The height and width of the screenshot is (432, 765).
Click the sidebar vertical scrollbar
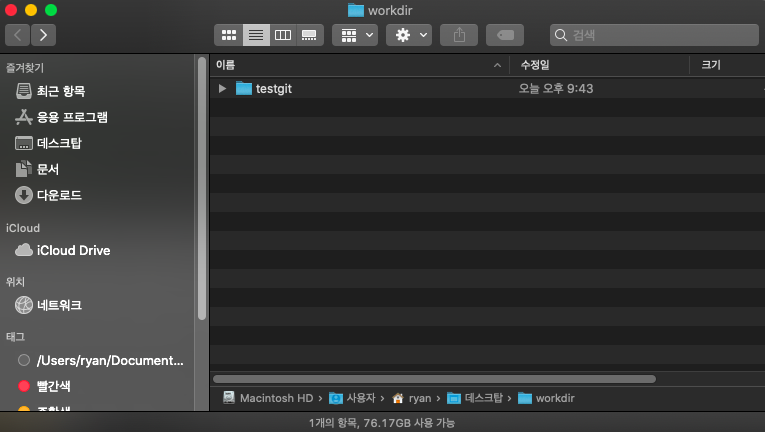(202, 188)
